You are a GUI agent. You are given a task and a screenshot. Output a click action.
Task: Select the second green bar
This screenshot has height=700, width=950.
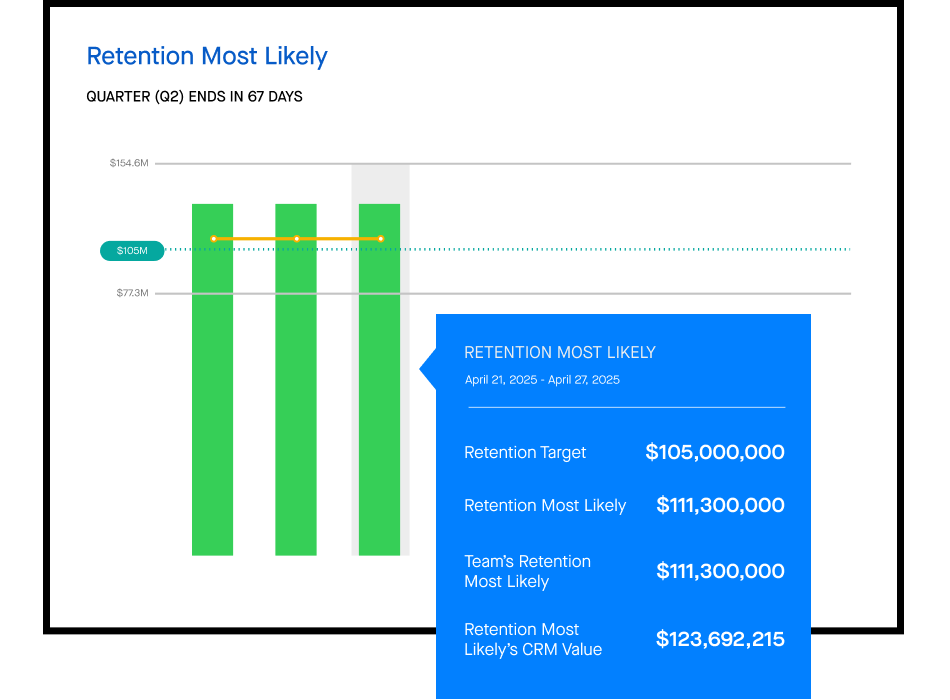coord(296,400)
